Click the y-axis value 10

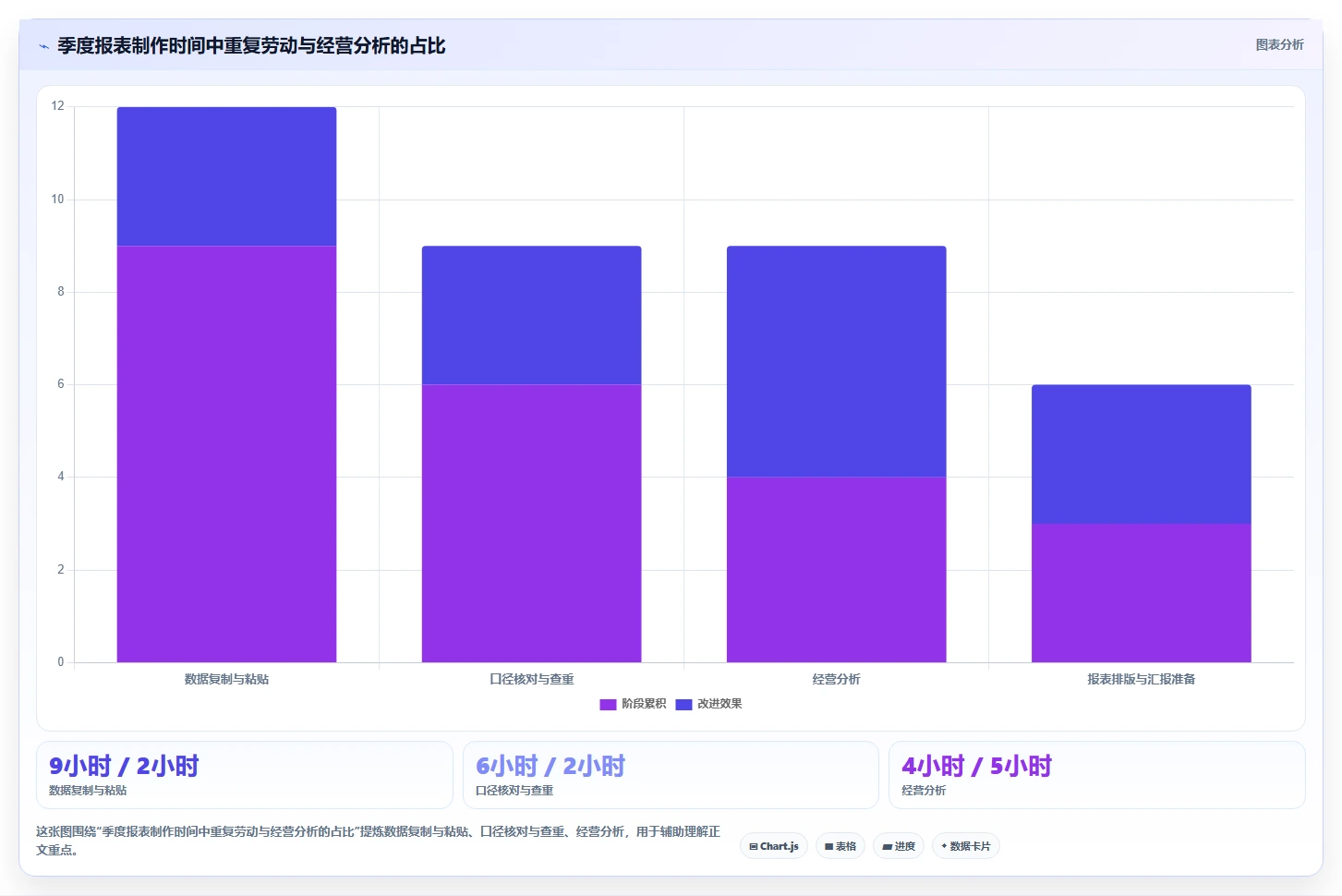coord(58,200)
